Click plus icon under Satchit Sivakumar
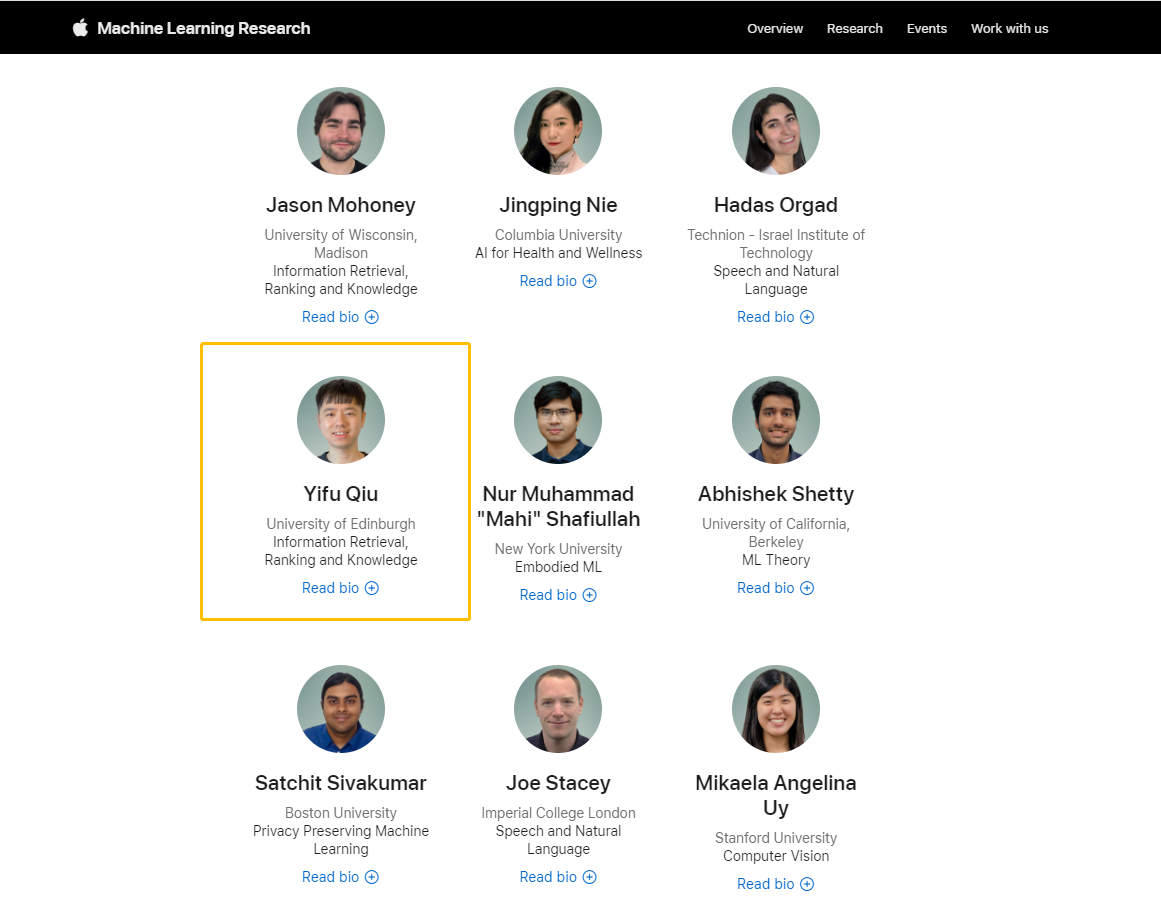This screenshot has width=1161, height=924. pos(372,877)
